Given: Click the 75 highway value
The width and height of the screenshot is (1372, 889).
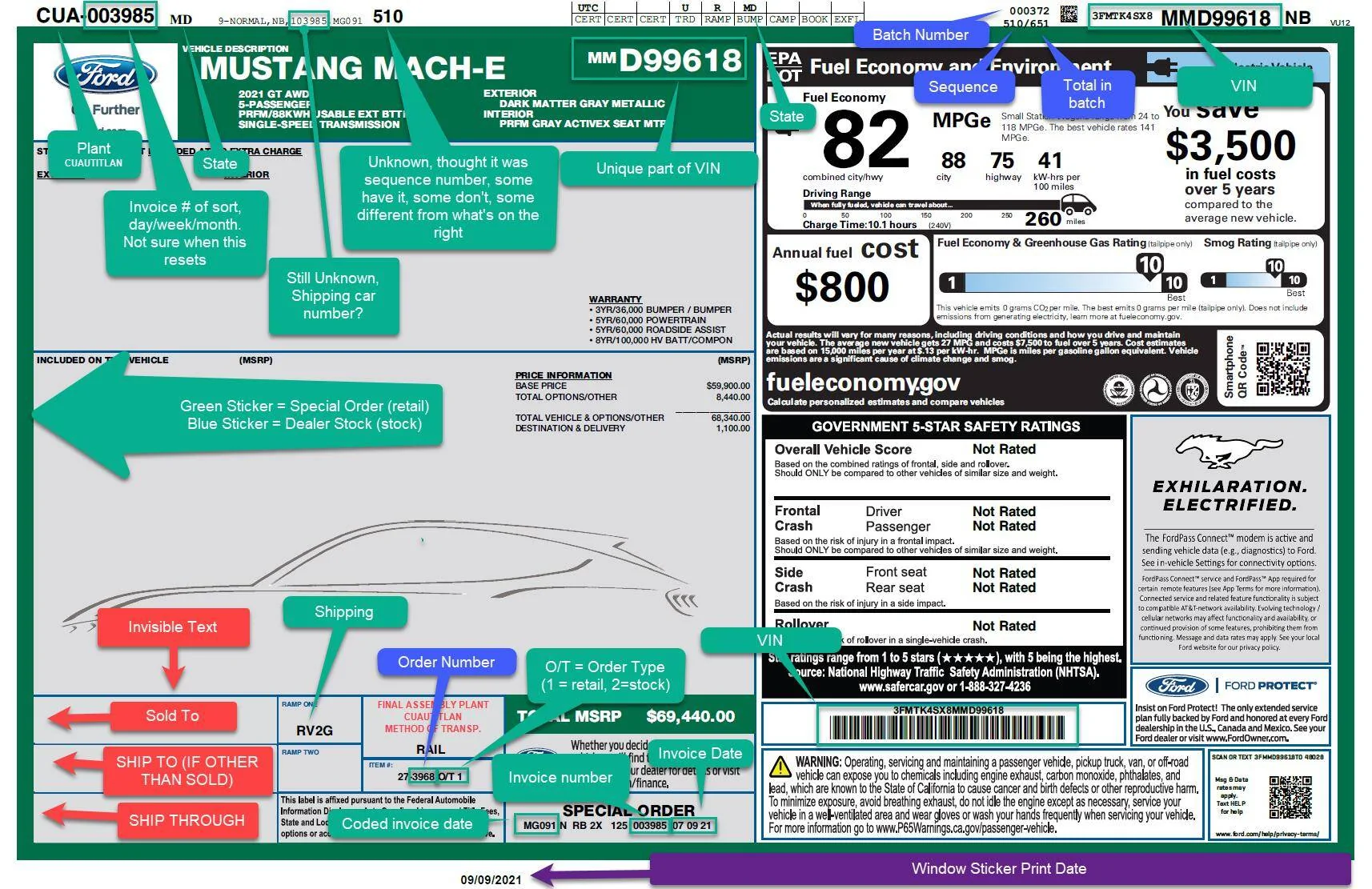Looking at the screenshot, I should (x=1002, y=161).
